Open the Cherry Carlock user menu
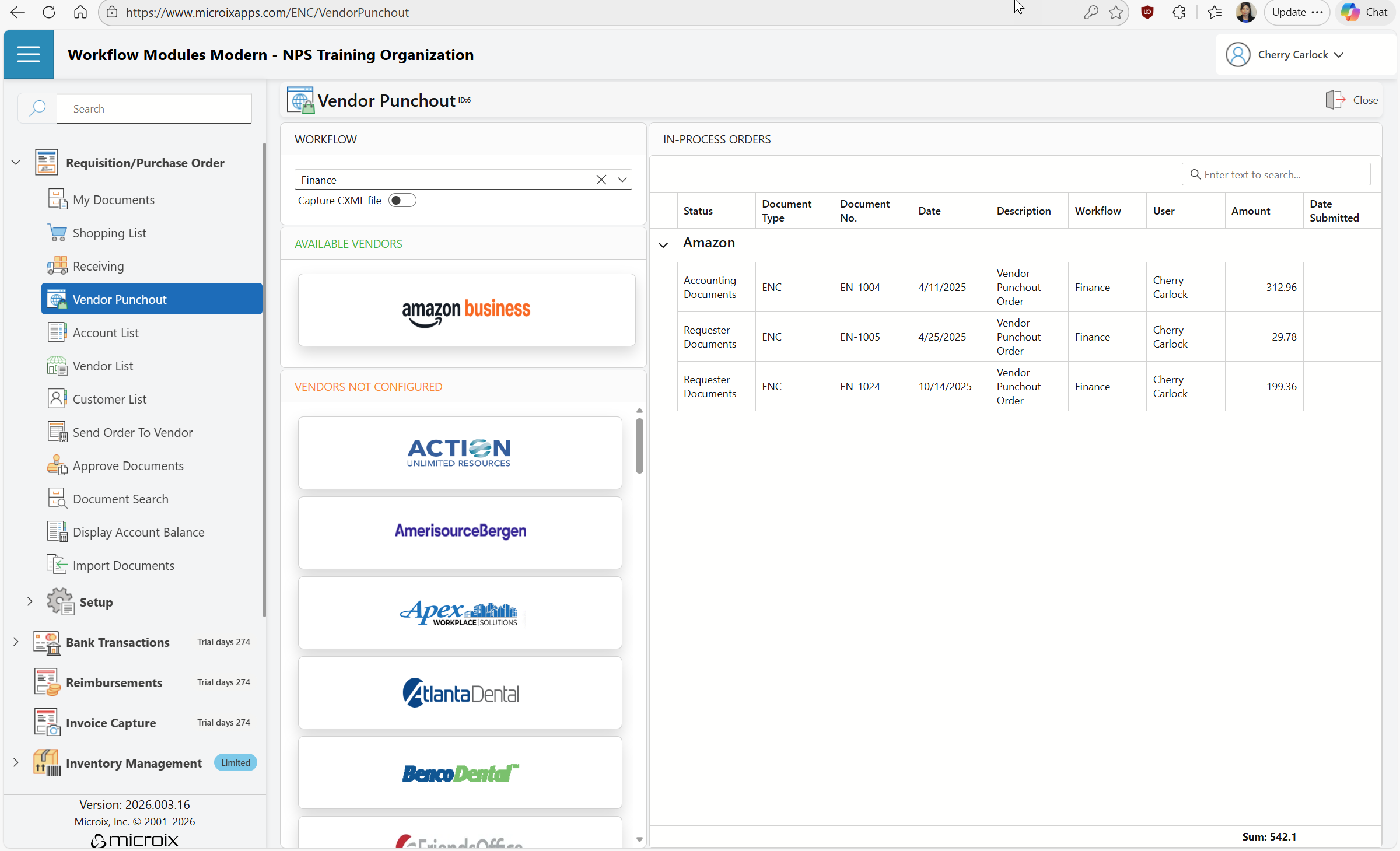1400x851 pixels. pos(1293,55)
